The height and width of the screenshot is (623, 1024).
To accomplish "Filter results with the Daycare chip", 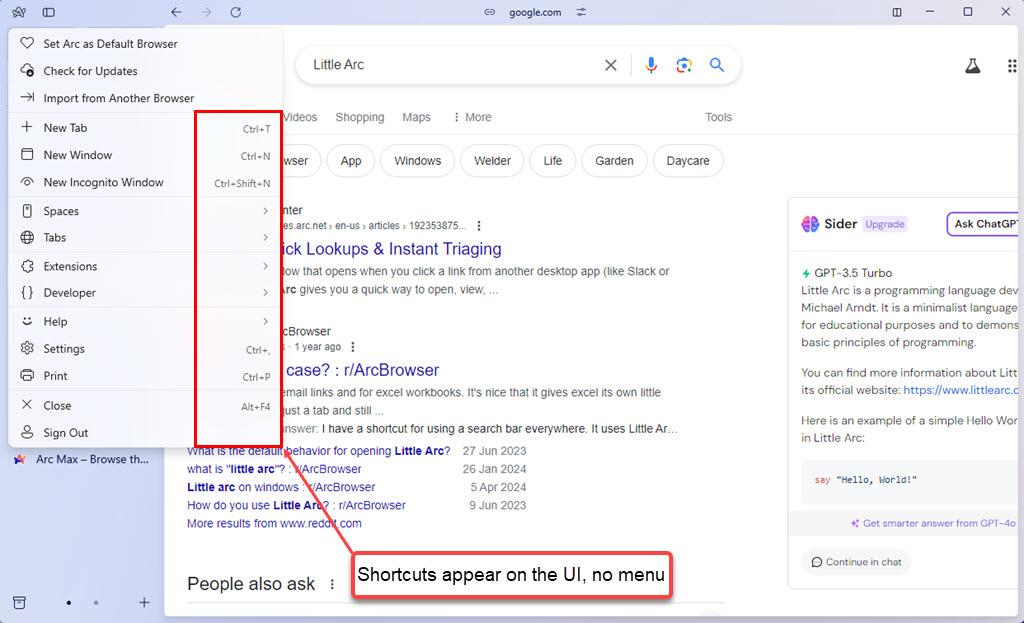I will [x=688, y=161].
